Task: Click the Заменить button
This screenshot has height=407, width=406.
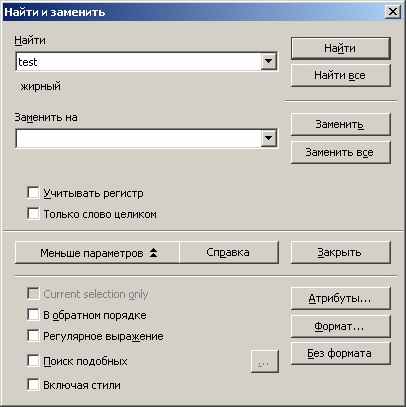Action: [340, 124]
